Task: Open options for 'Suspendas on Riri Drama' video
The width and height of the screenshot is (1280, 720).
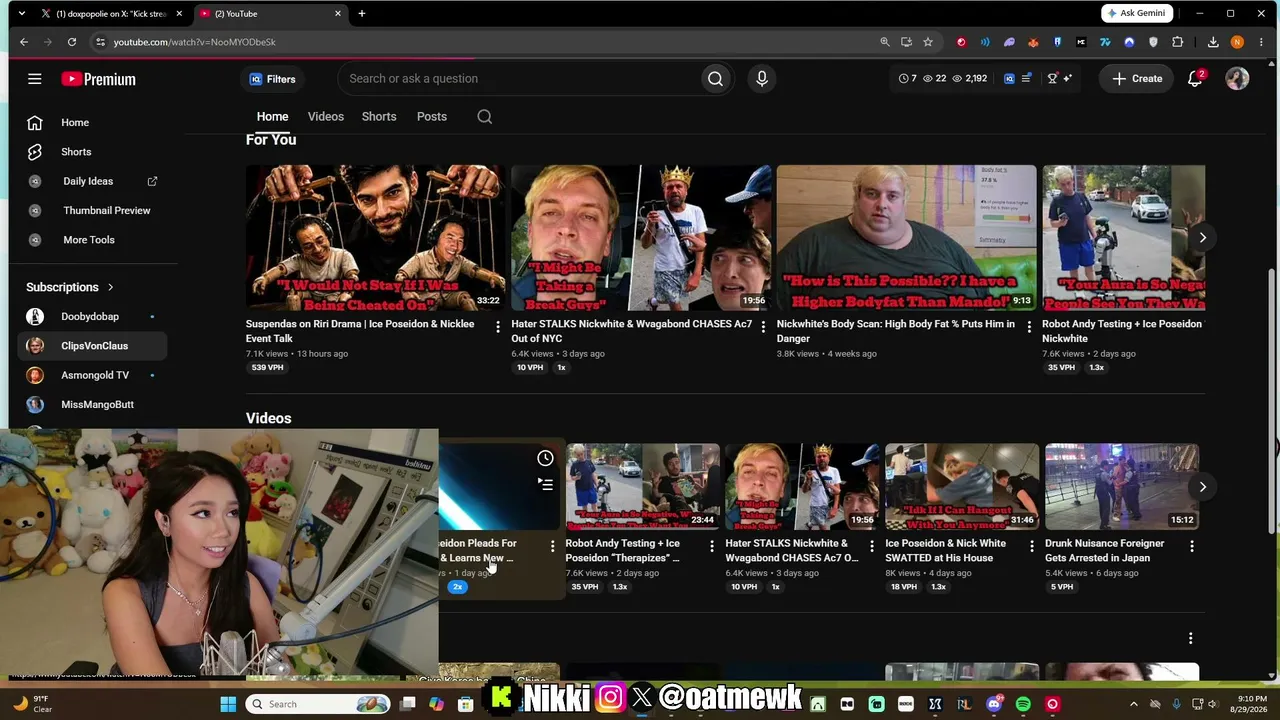Action: tap(498, 327)
